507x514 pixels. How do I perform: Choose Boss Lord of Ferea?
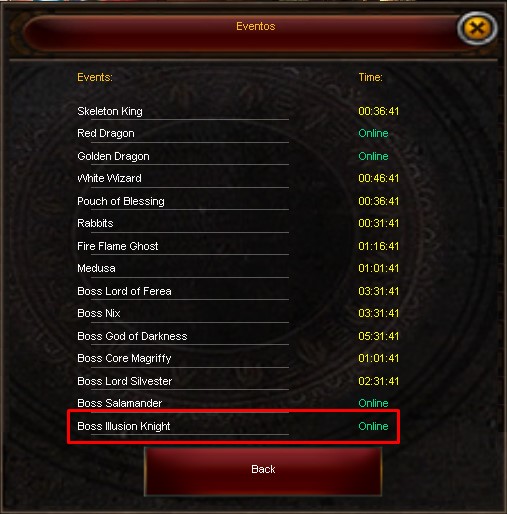coord(124,291)
